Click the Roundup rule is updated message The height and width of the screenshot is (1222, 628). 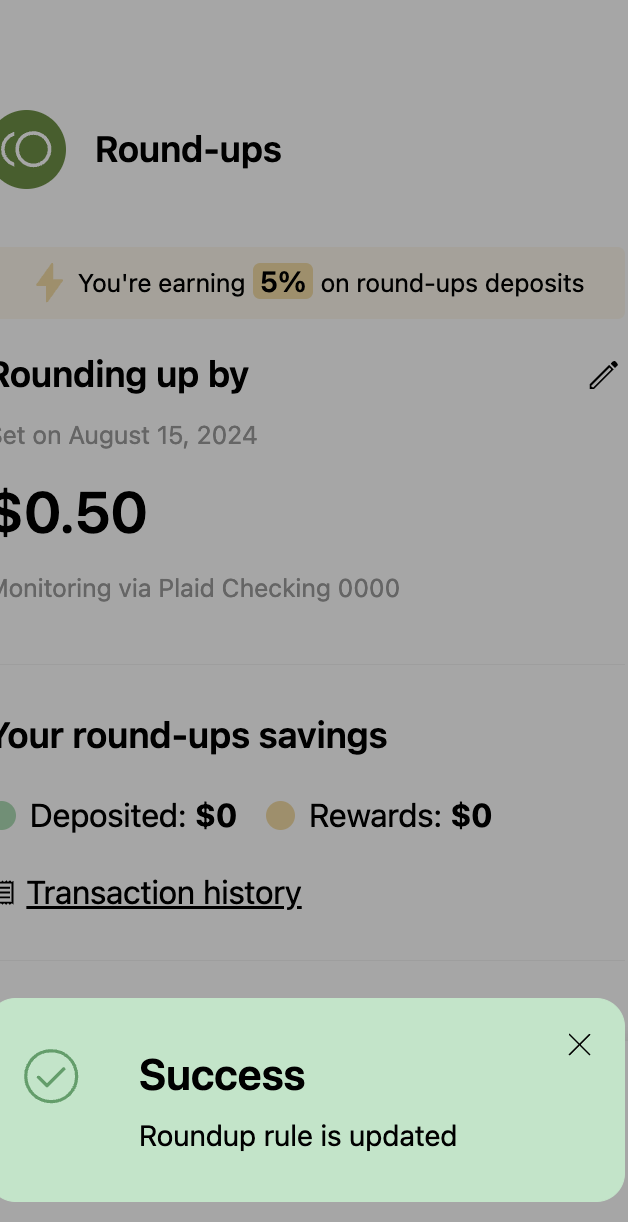coord(298,1136)
